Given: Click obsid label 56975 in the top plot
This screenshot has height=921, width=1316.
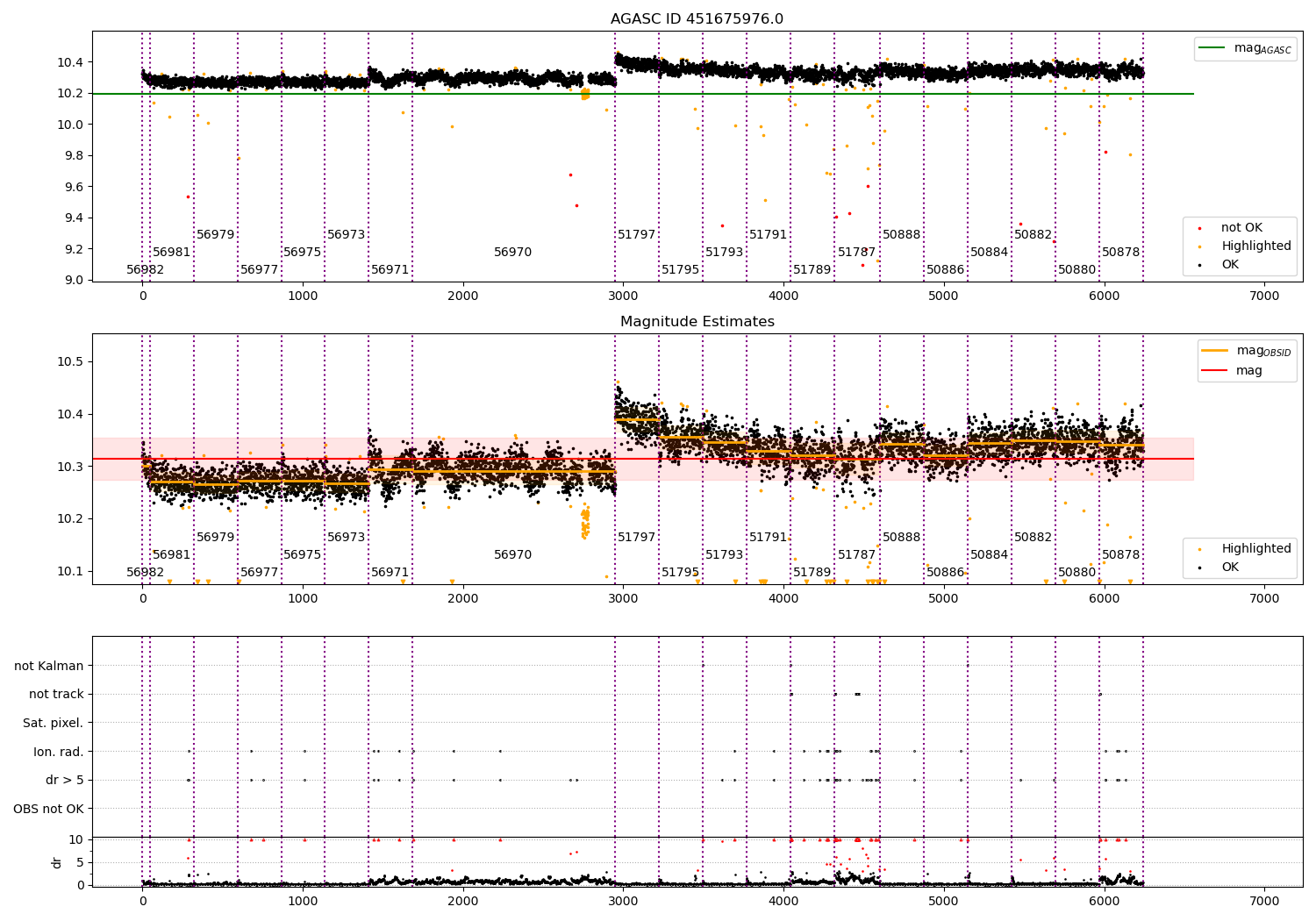Looking at the screenshot, I should click(x=303, y=253).
